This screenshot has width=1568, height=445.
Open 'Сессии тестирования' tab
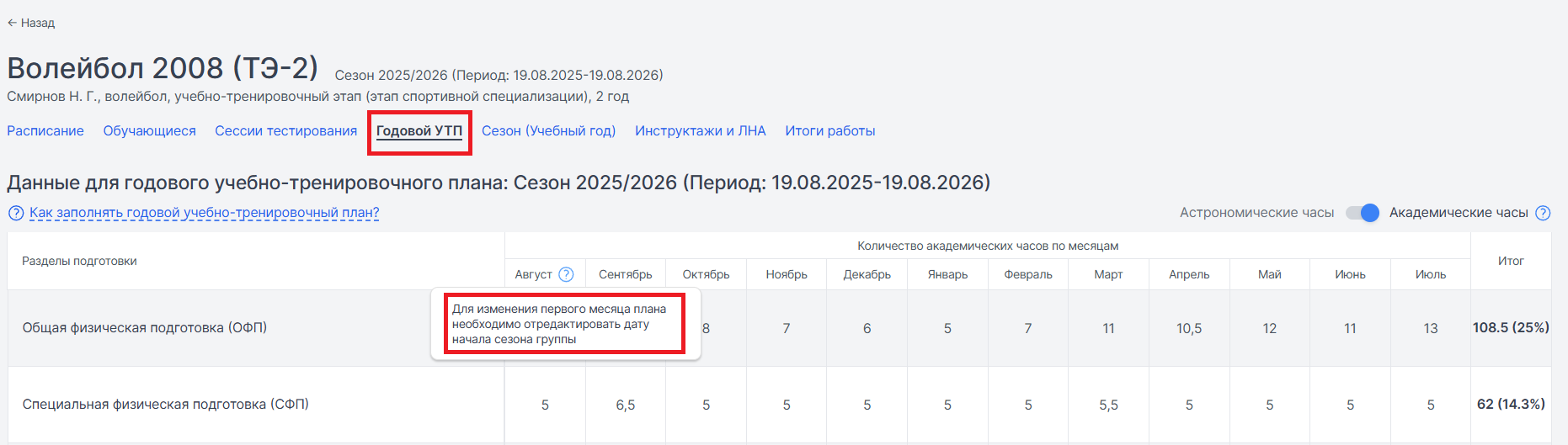pos(285,130)
